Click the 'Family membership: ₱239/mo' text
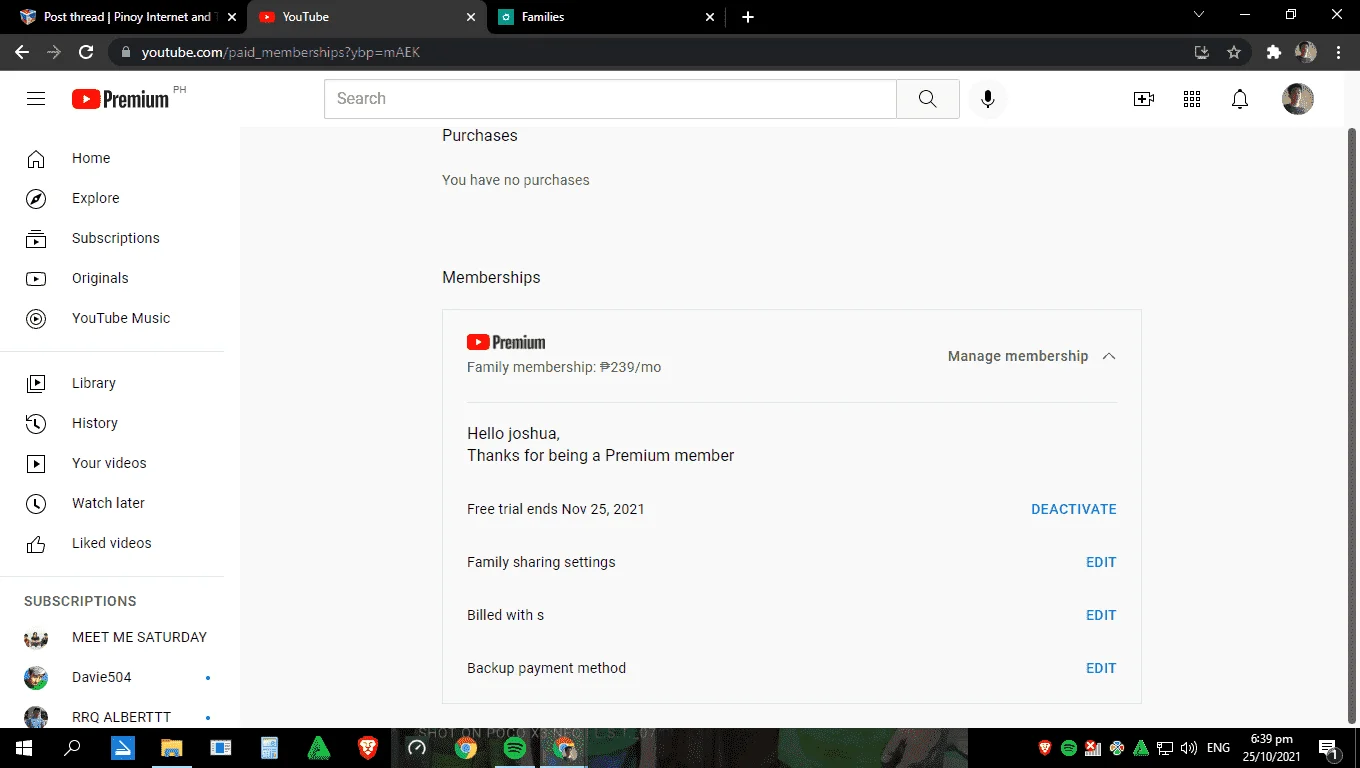 pos(564,367)
